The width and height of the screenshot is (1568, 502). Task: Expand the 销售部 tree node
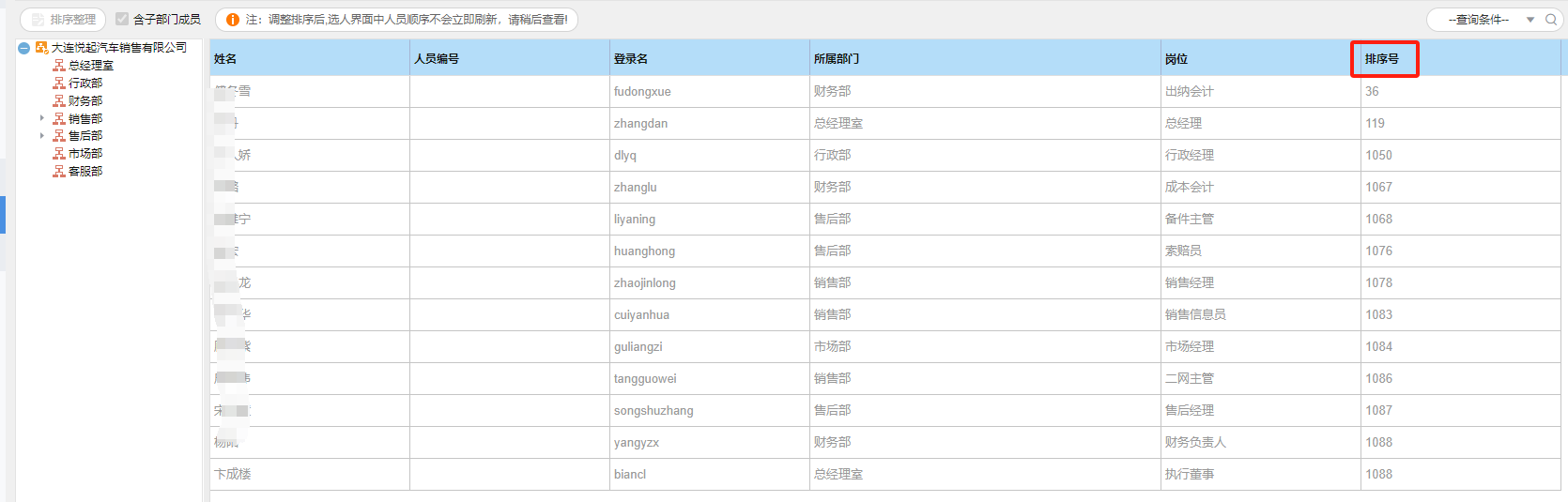click(x=42, y=119)
